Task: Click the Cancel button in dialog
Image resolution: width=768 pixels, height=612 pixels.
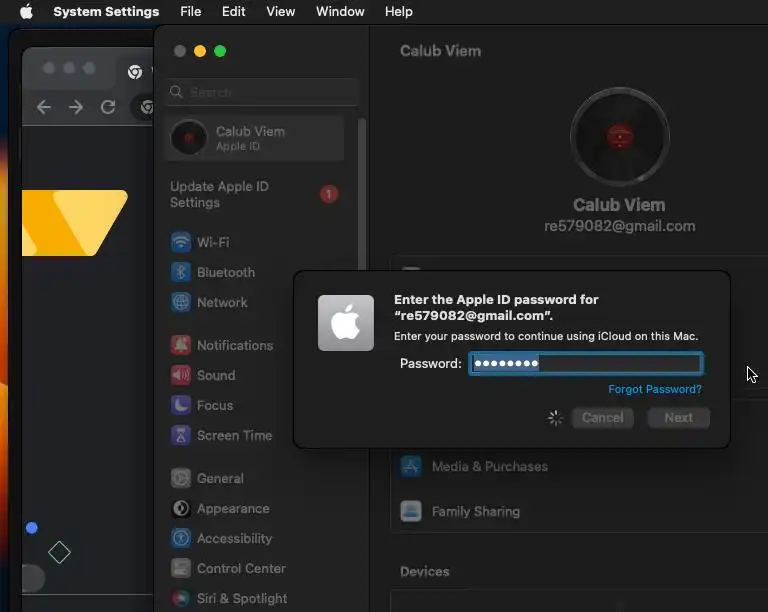Action: (x=602, y=418)
